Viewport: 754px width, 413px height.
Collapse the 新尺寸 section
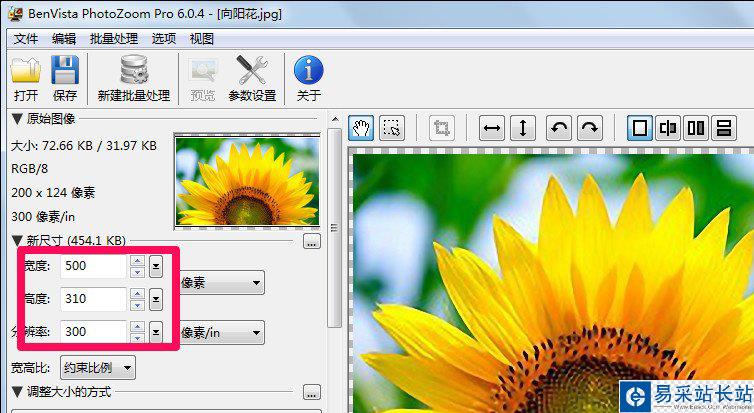(17, 240)
